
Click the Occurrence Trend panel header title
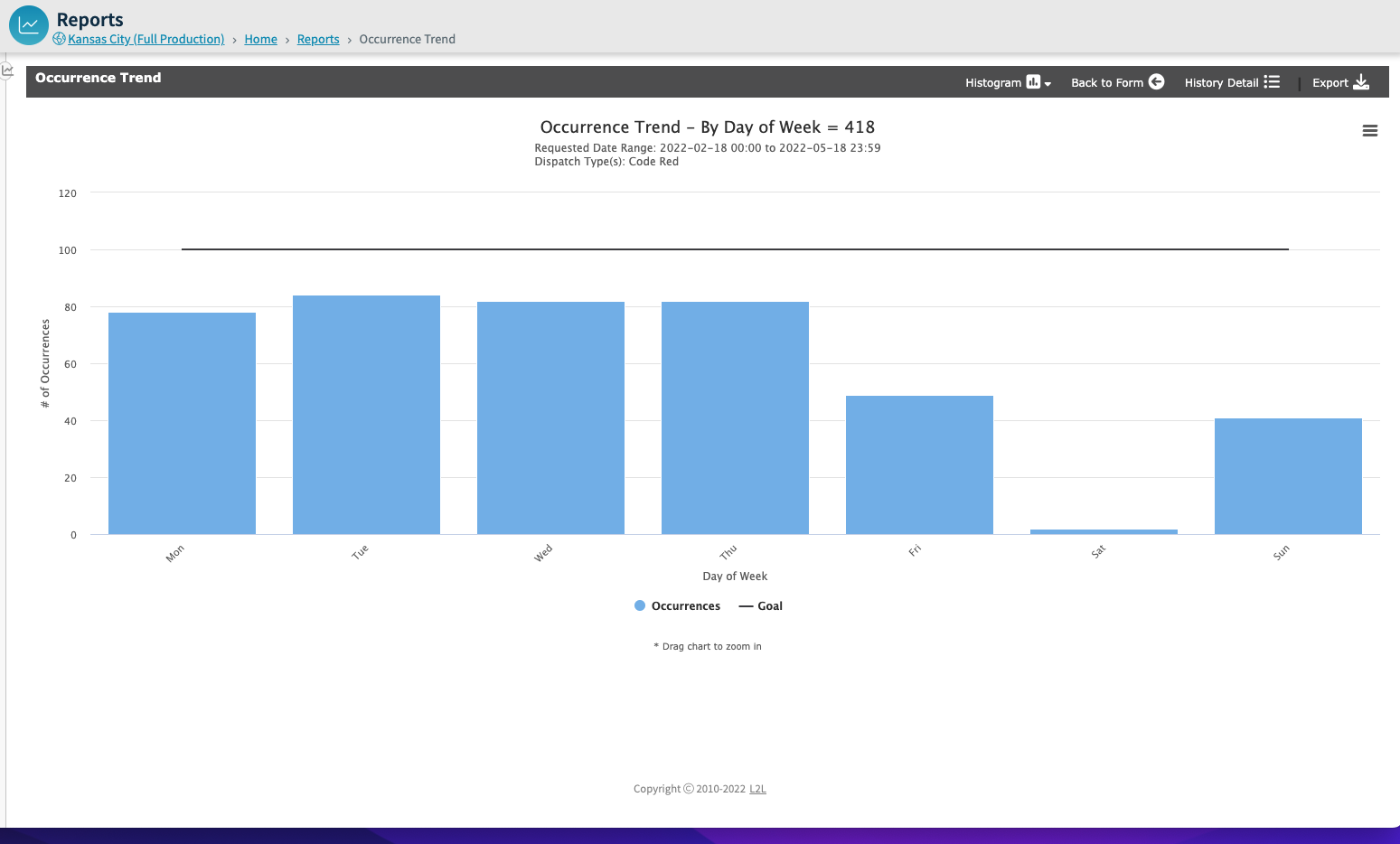99,78
